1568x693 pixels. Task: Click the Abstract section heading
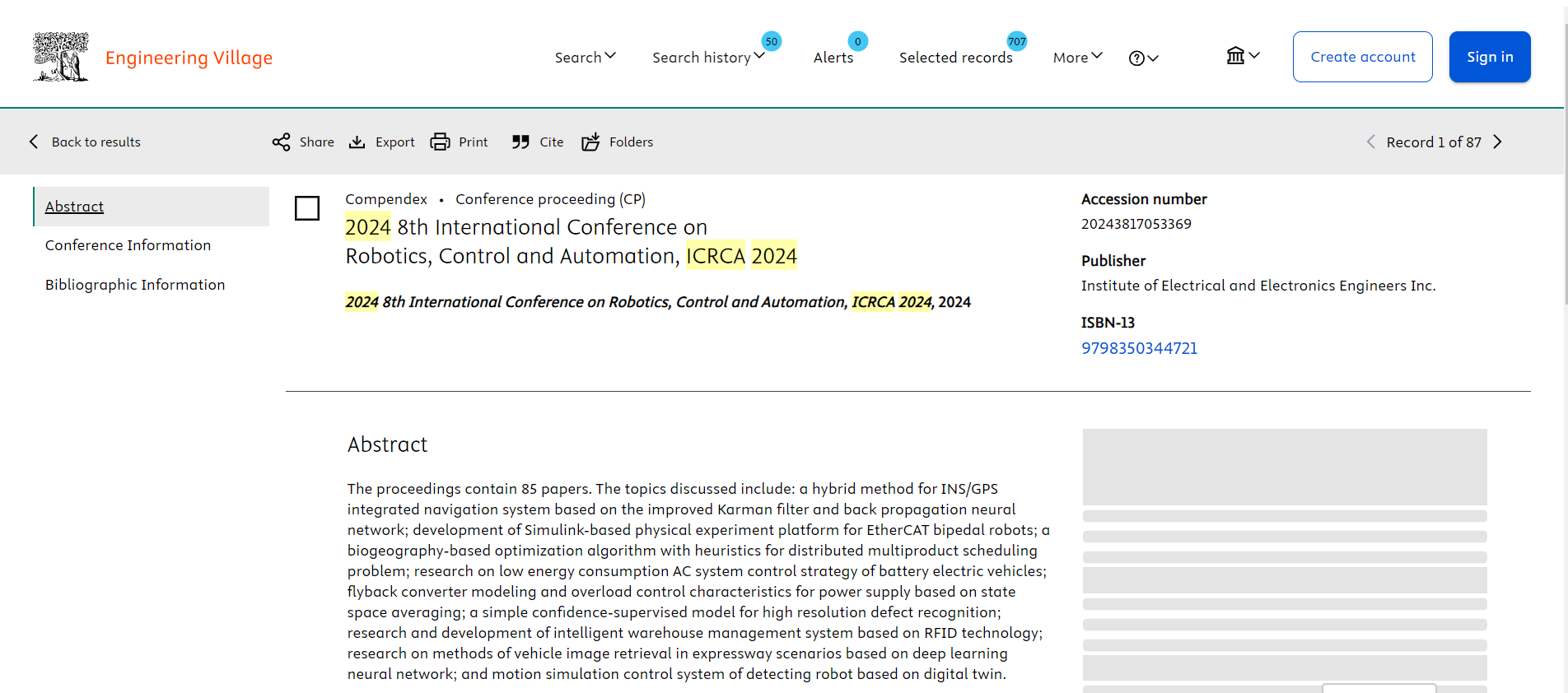click(x=387, y=444)
